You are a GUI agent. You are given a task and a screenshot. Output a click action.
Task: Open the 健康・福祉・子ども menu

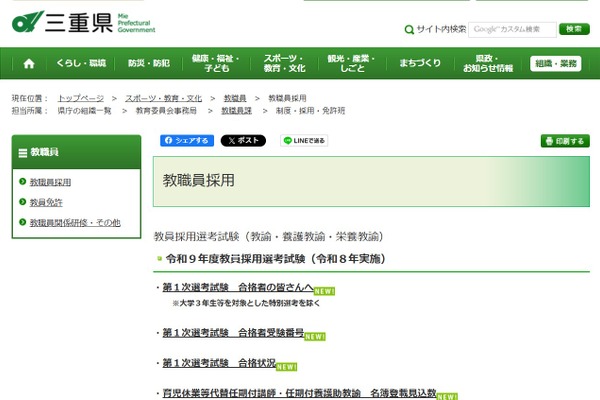tap(216, 63)
